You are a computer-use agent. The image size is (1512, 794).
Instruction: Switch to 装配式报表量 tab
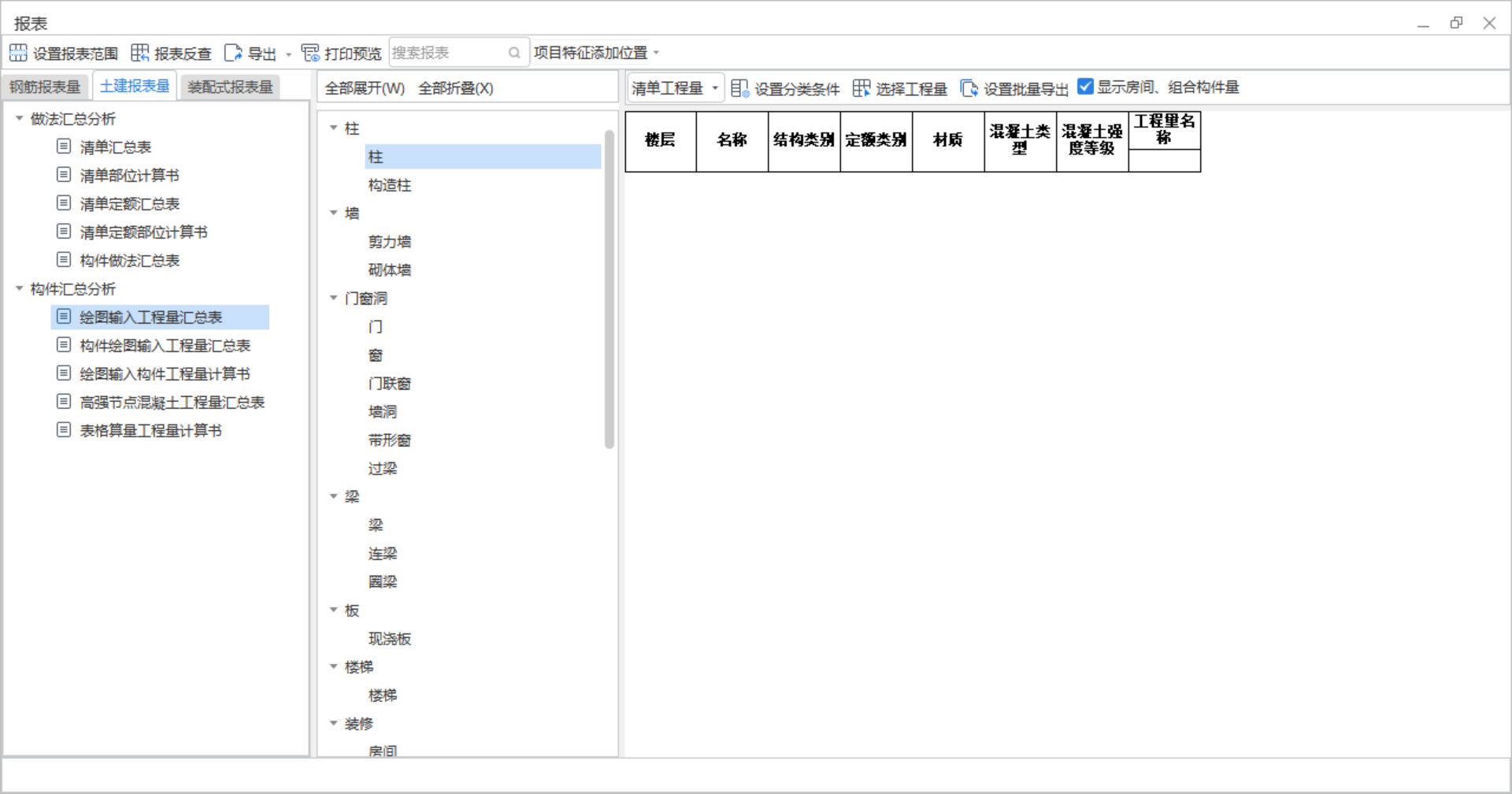(230, 87)
